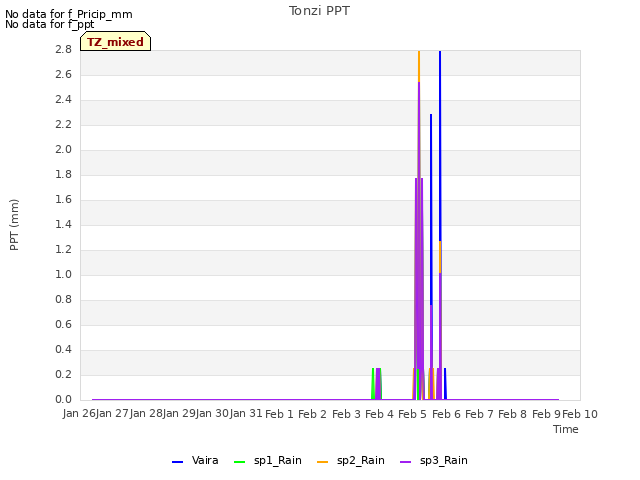Image resolution: width=640 pixels, height=480 pixels.
Task: Click the 1.4 y-axis tick value
Action: click(63, 224)
